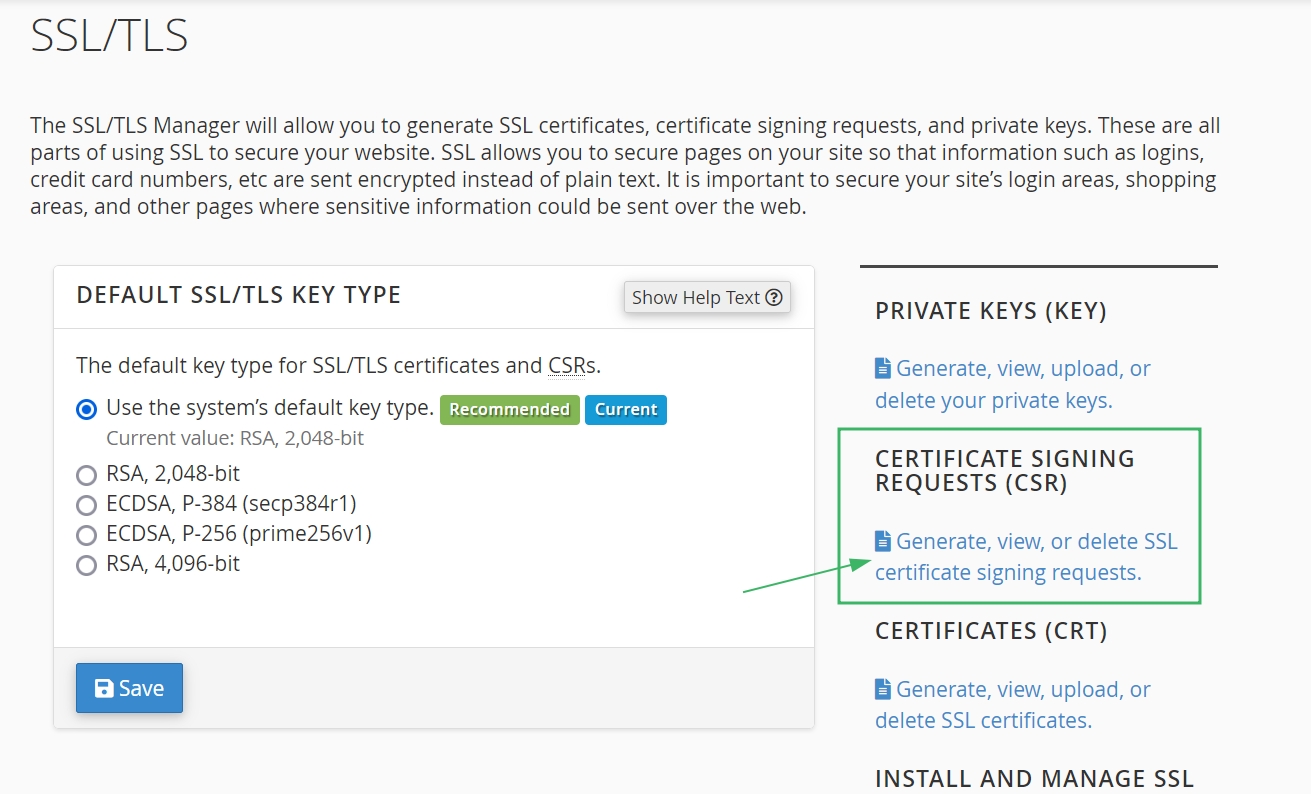
Task: Select the RSA, 2,048-bit radio button
Action: coord(87,475)
